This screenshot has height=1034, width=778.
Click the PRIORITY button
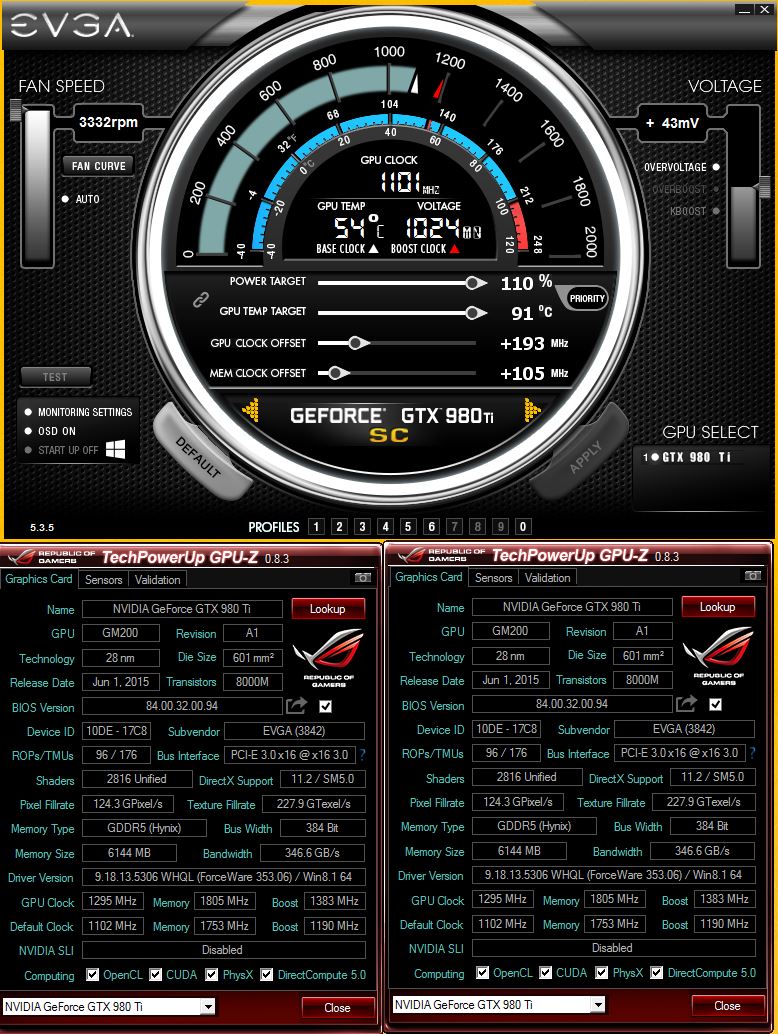click(586, 298)
